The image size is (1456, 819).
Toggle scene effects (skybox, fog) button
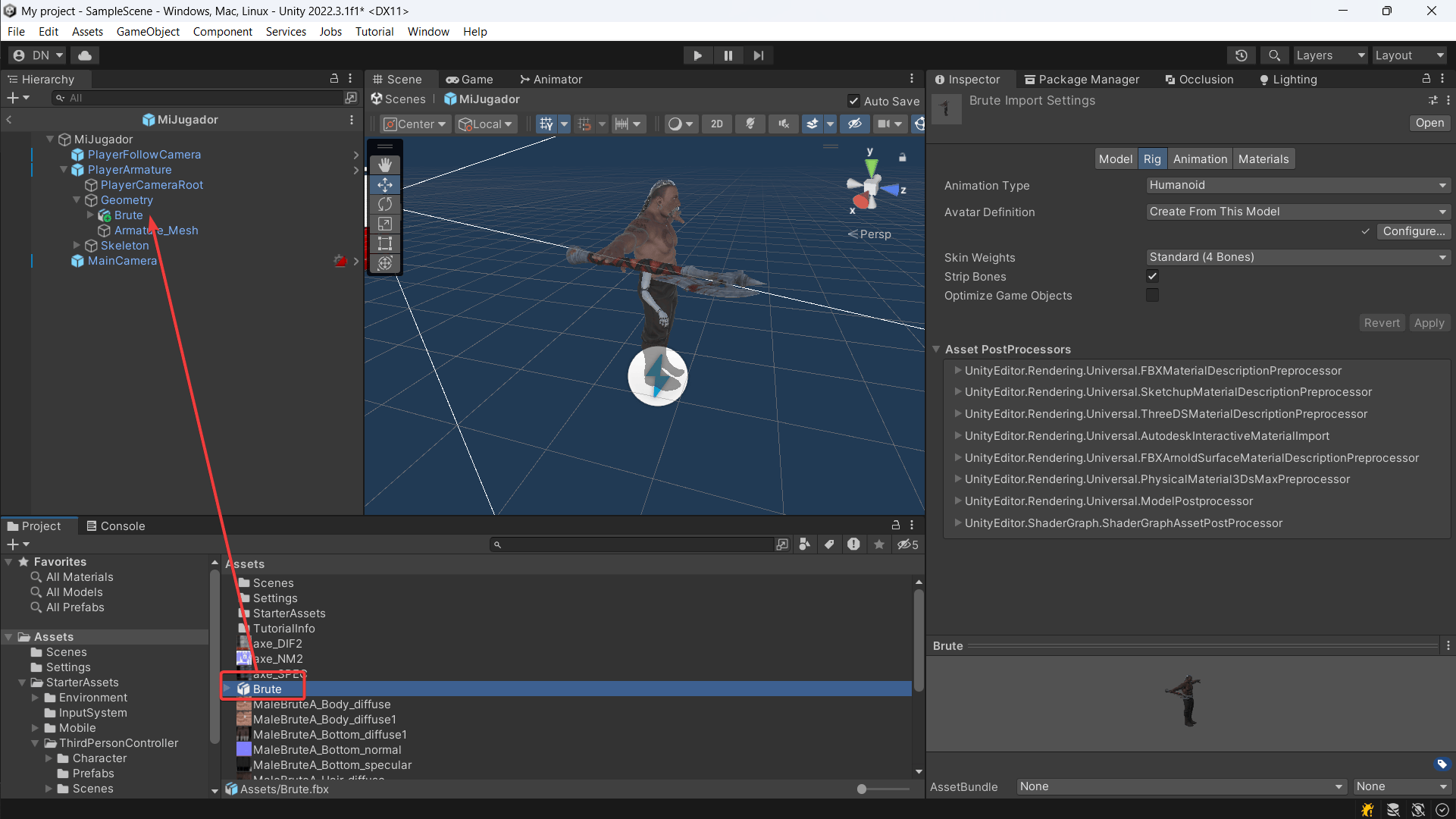(813, 124)
